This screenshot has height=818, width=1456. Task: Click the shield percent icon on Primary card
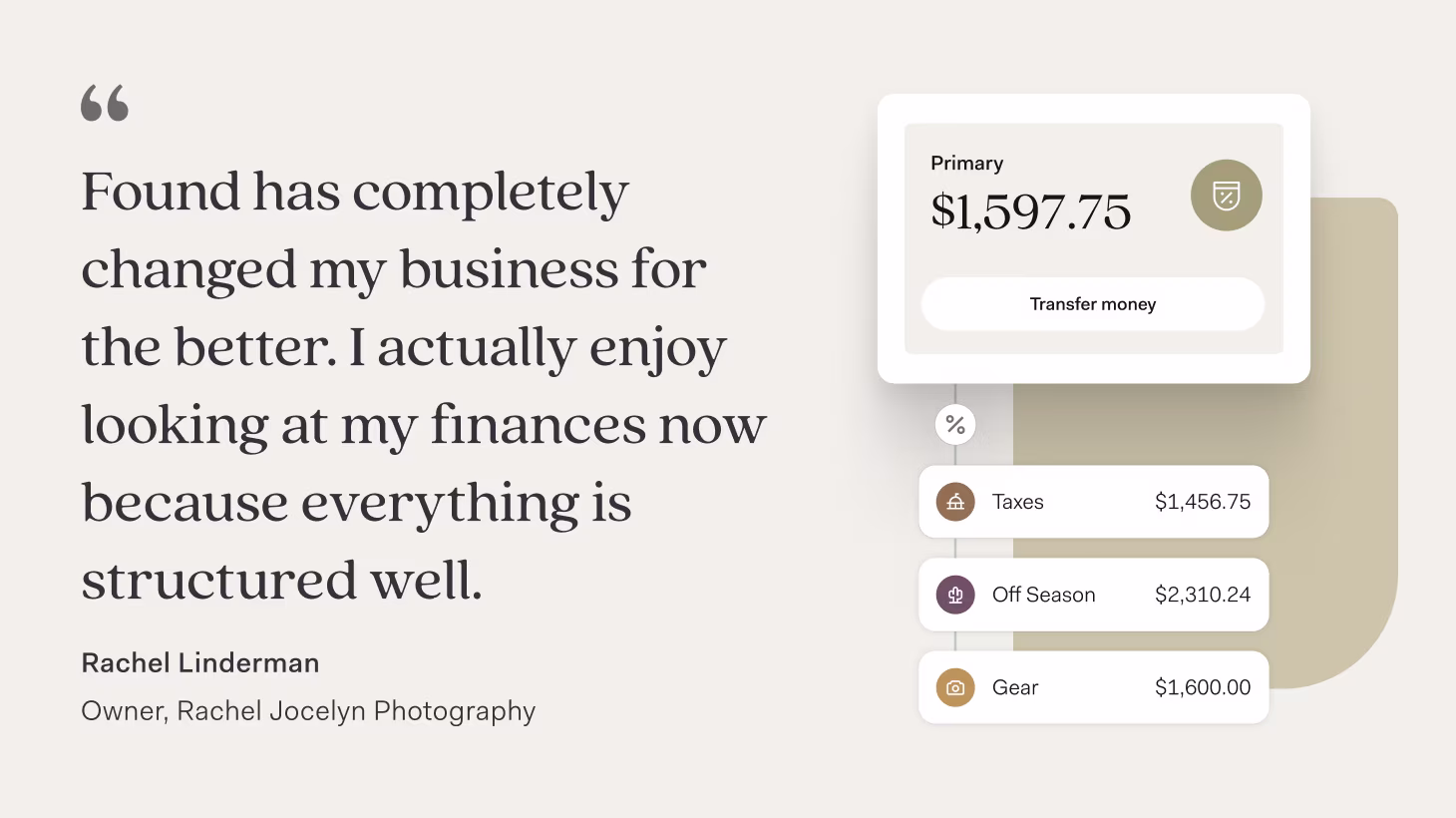point(1227,196)
